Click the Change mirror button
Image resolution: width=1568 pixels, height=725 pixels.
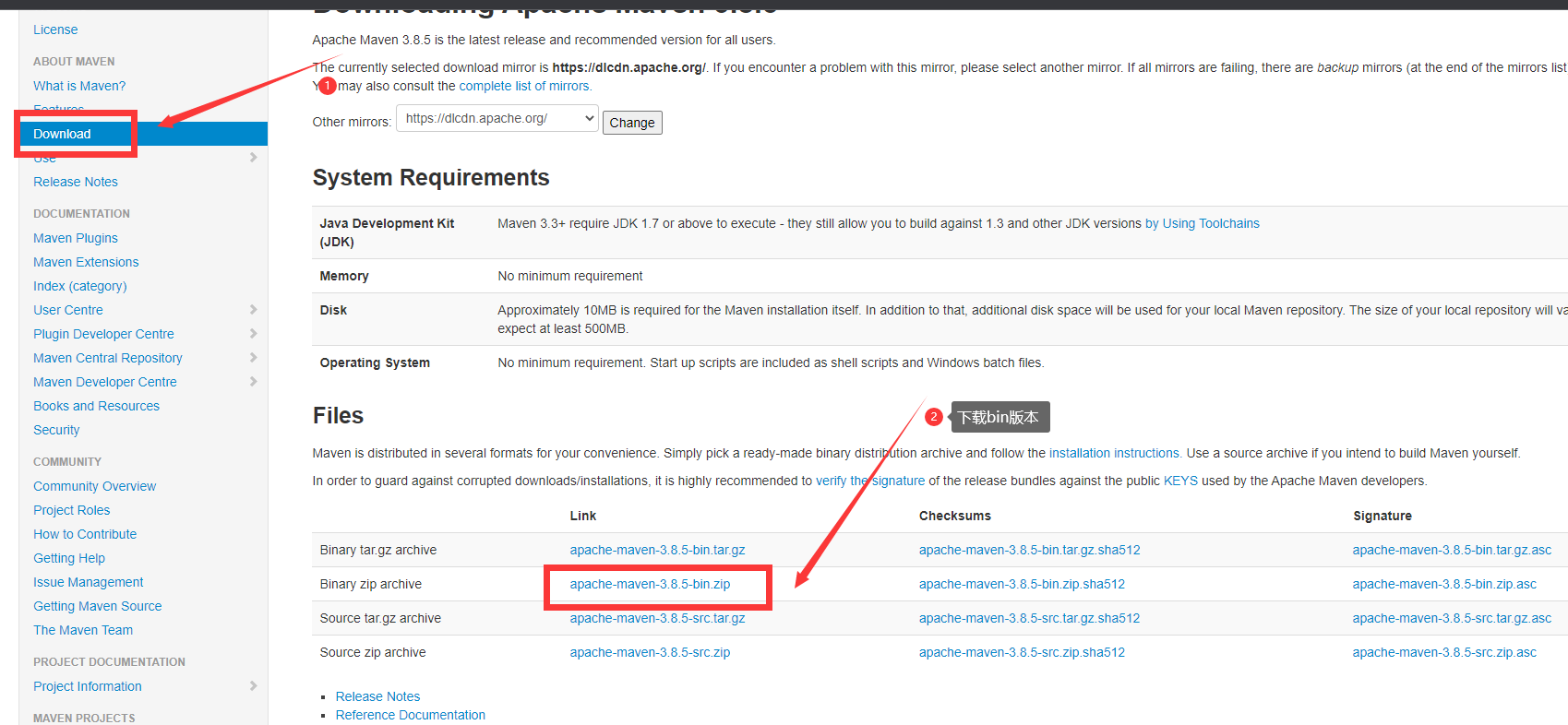point(632,123)
